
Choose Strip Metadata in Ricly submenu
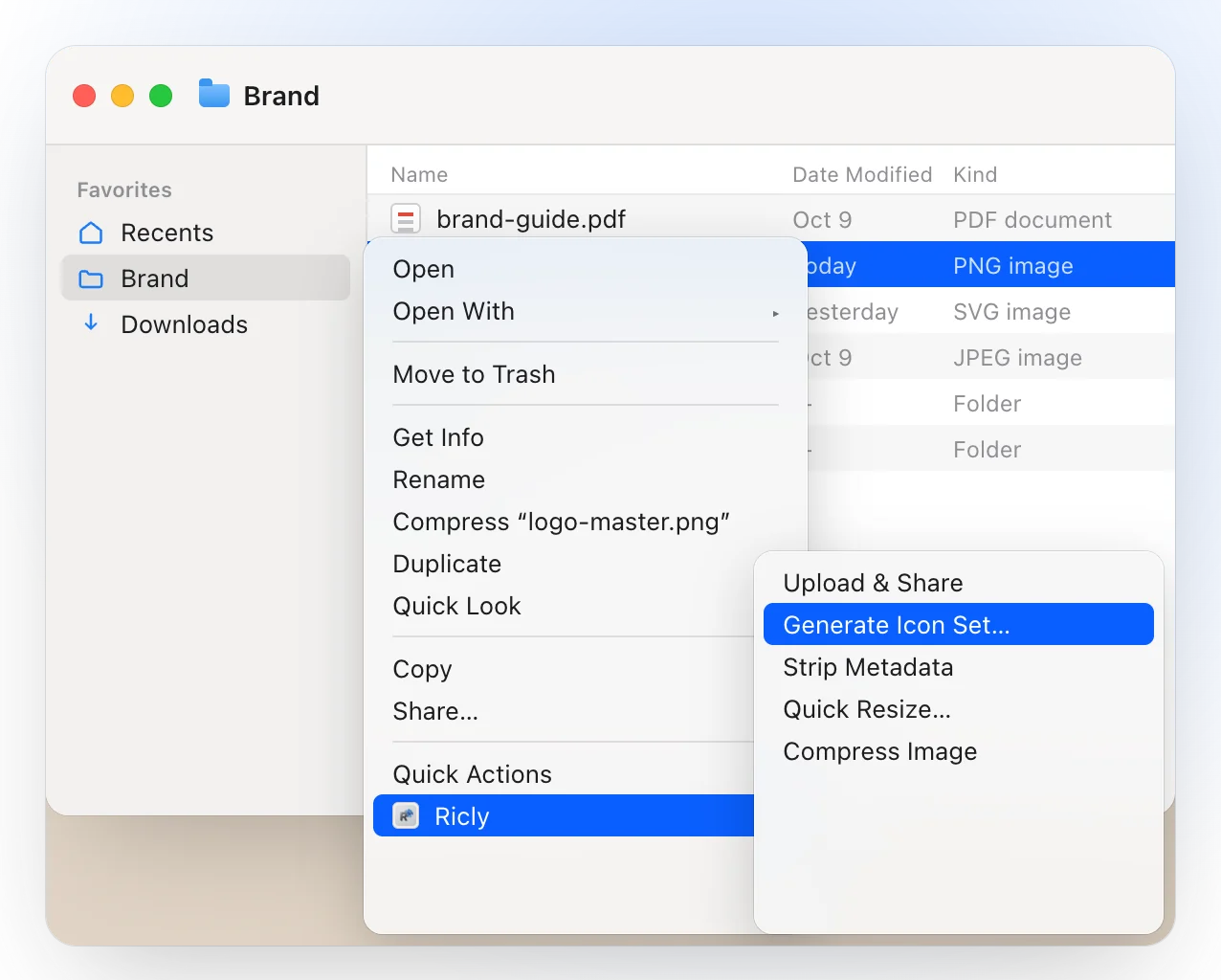click(x=959, y=667)
